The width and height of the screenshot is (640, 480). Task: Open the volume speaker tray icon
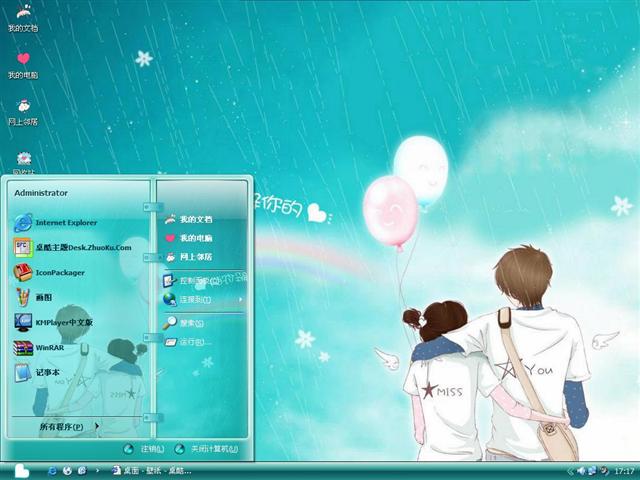point(581,471)
